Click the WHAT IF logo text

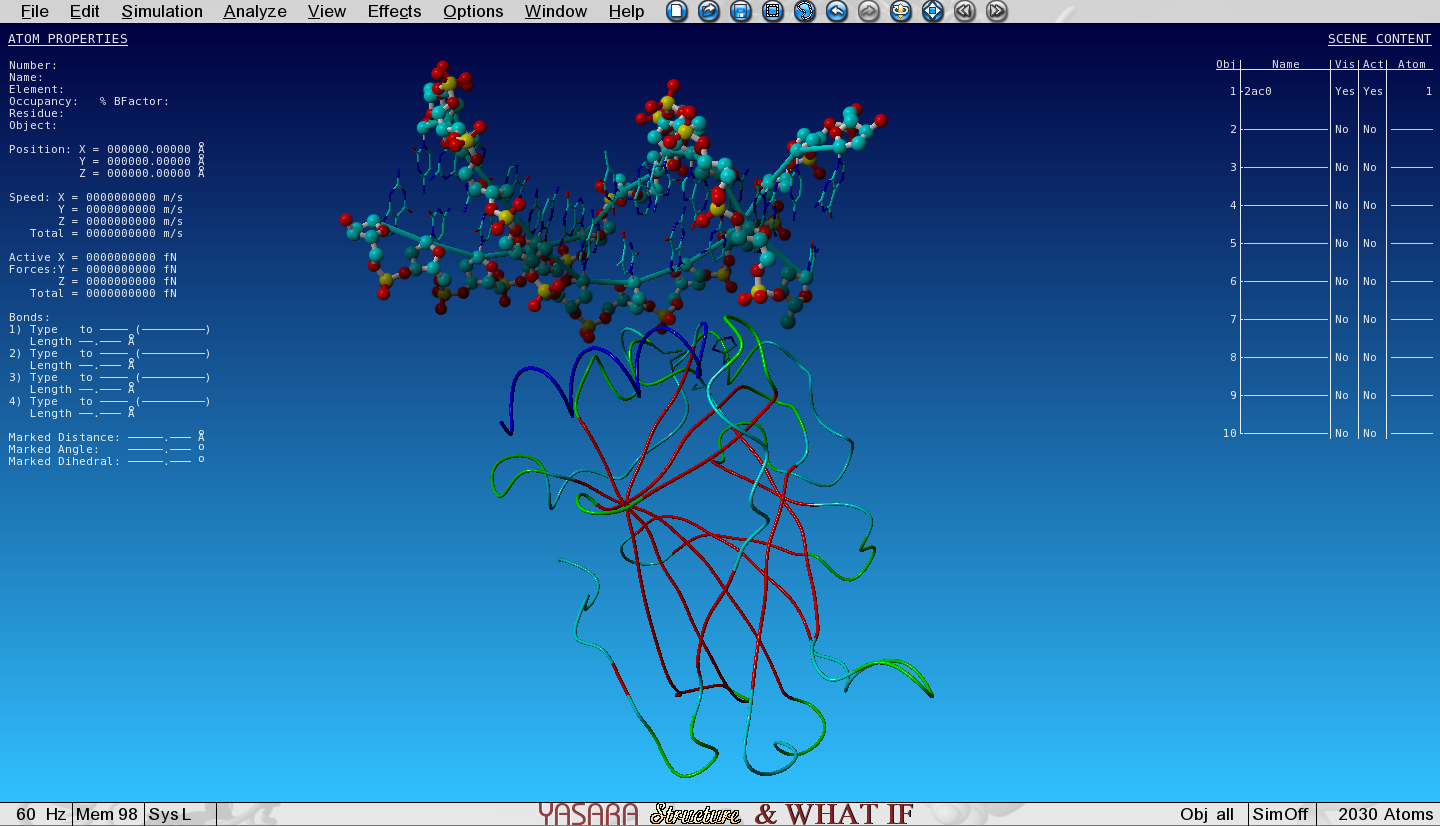coord(849,814)
